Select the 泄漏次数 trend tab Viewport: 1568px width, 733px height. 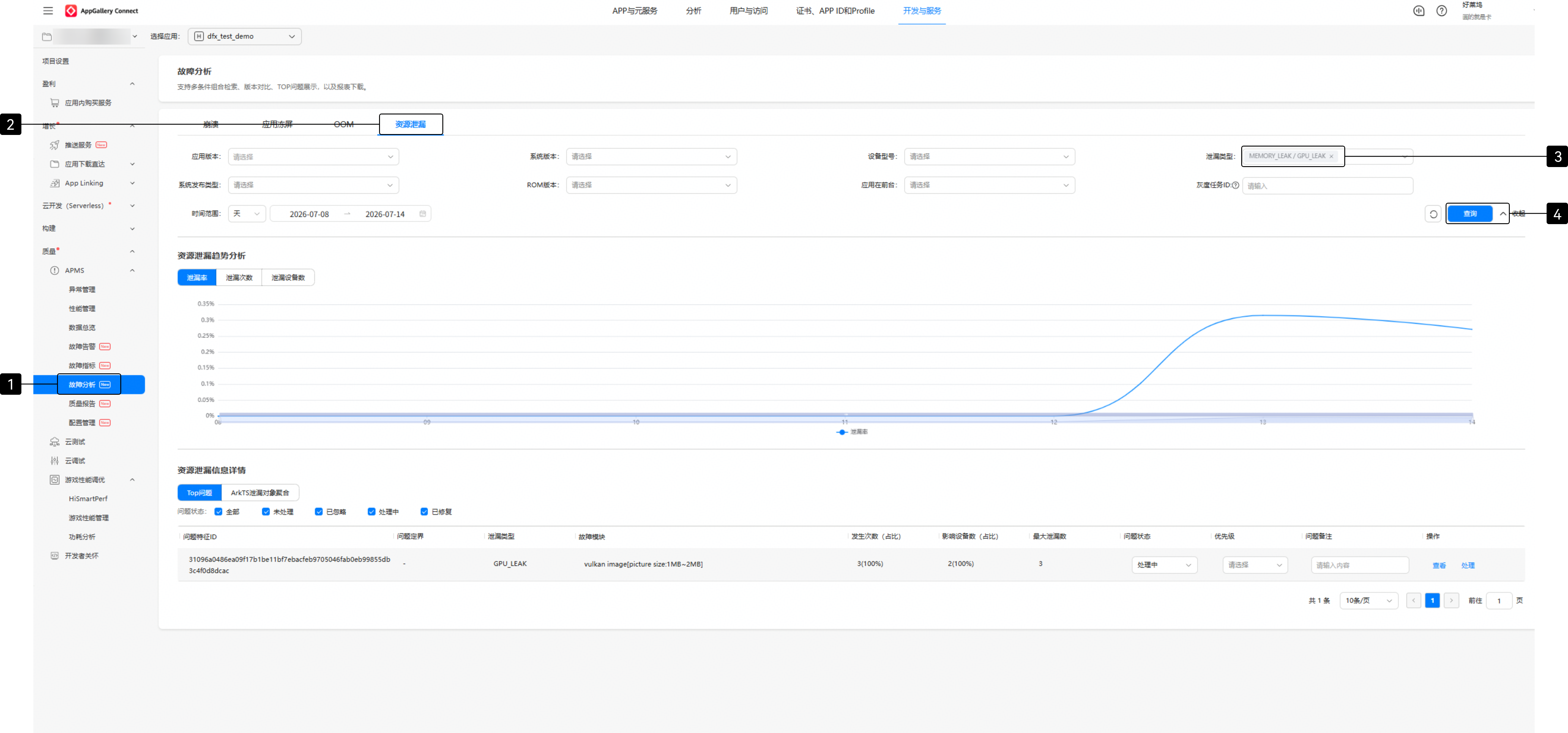pyautogui.click(x=239, y=278)
